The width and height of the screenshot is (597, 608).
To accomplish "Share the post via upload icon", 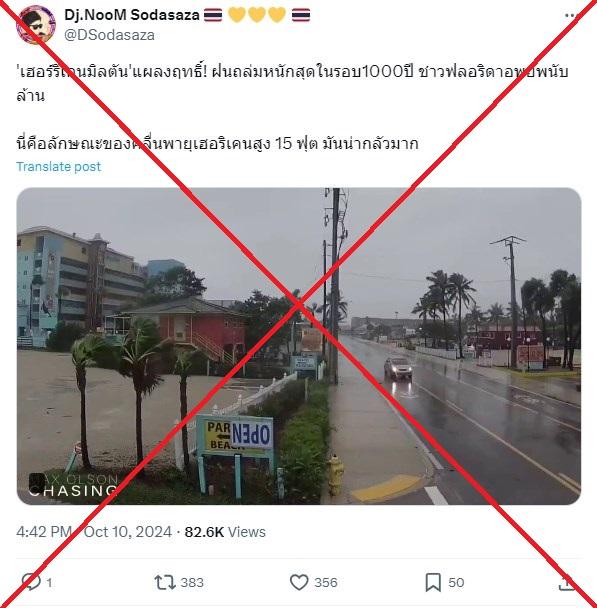I will (x=567, y=582).
